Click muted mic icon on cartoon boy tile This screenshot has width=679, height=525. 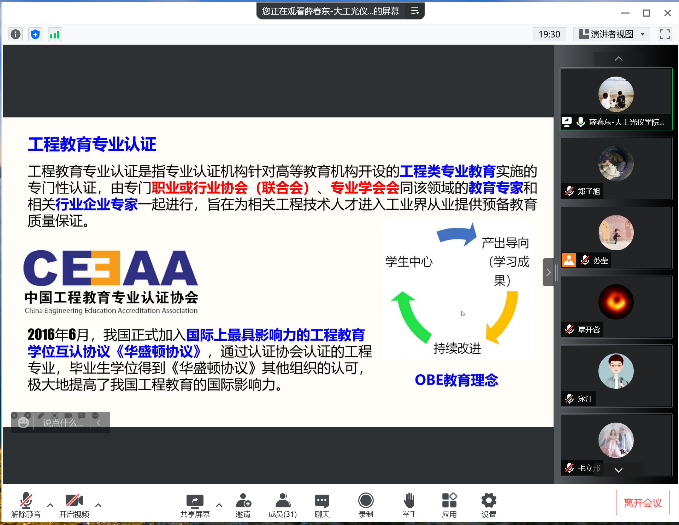click(x=569, y=399)
